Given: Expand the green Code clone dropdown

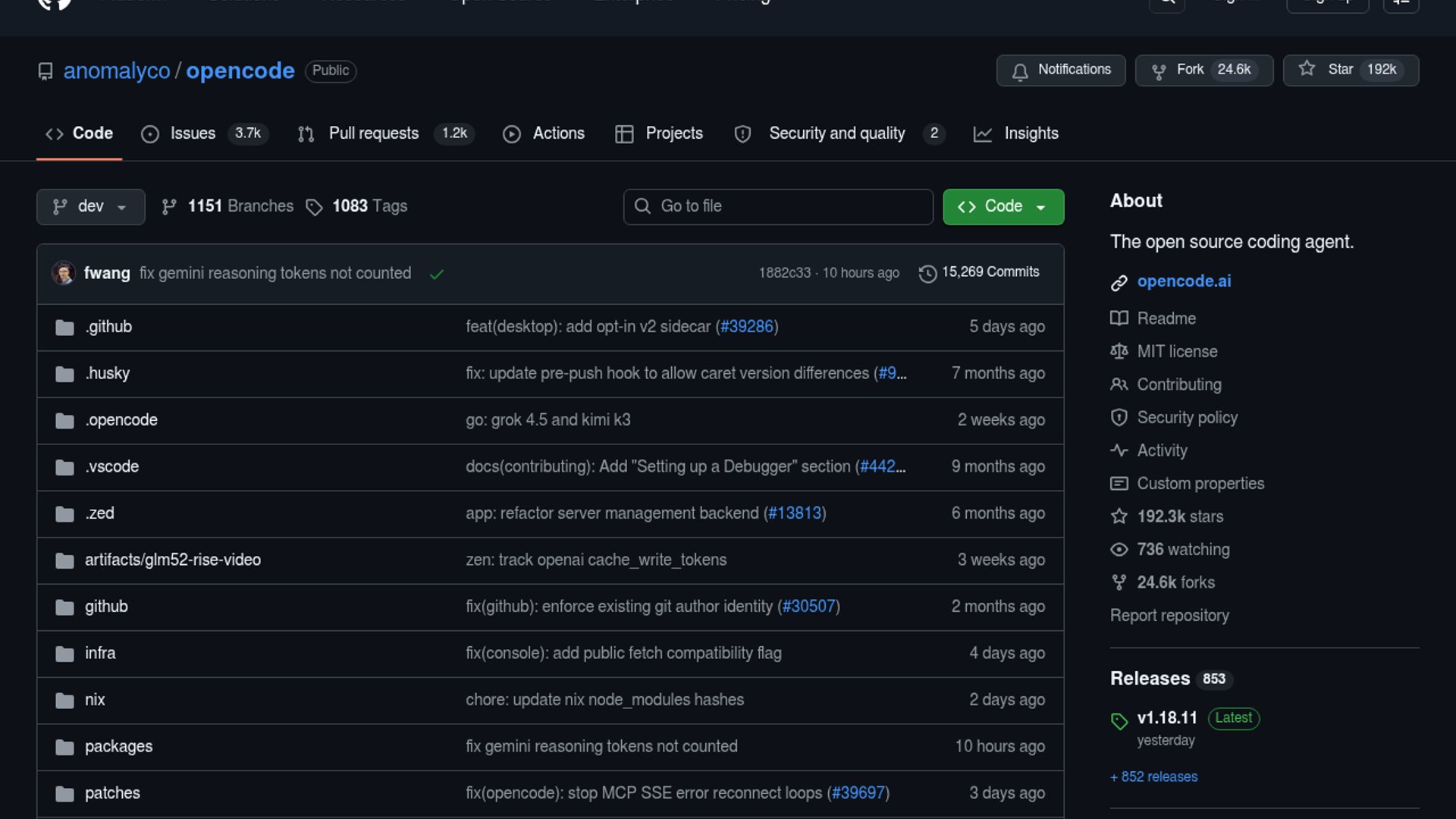Looking at the screenshot, I should click(1003, 206).
